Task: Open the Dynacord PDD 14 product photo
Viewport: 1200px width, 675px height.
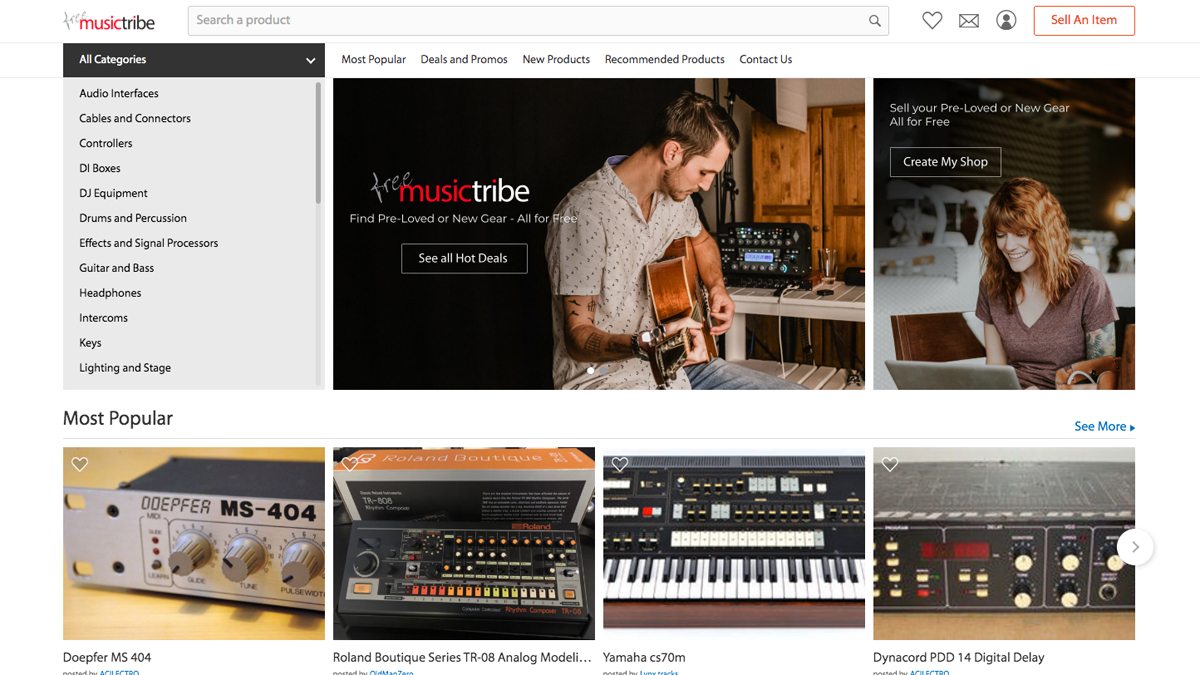Action: (x=1004, y=543)
